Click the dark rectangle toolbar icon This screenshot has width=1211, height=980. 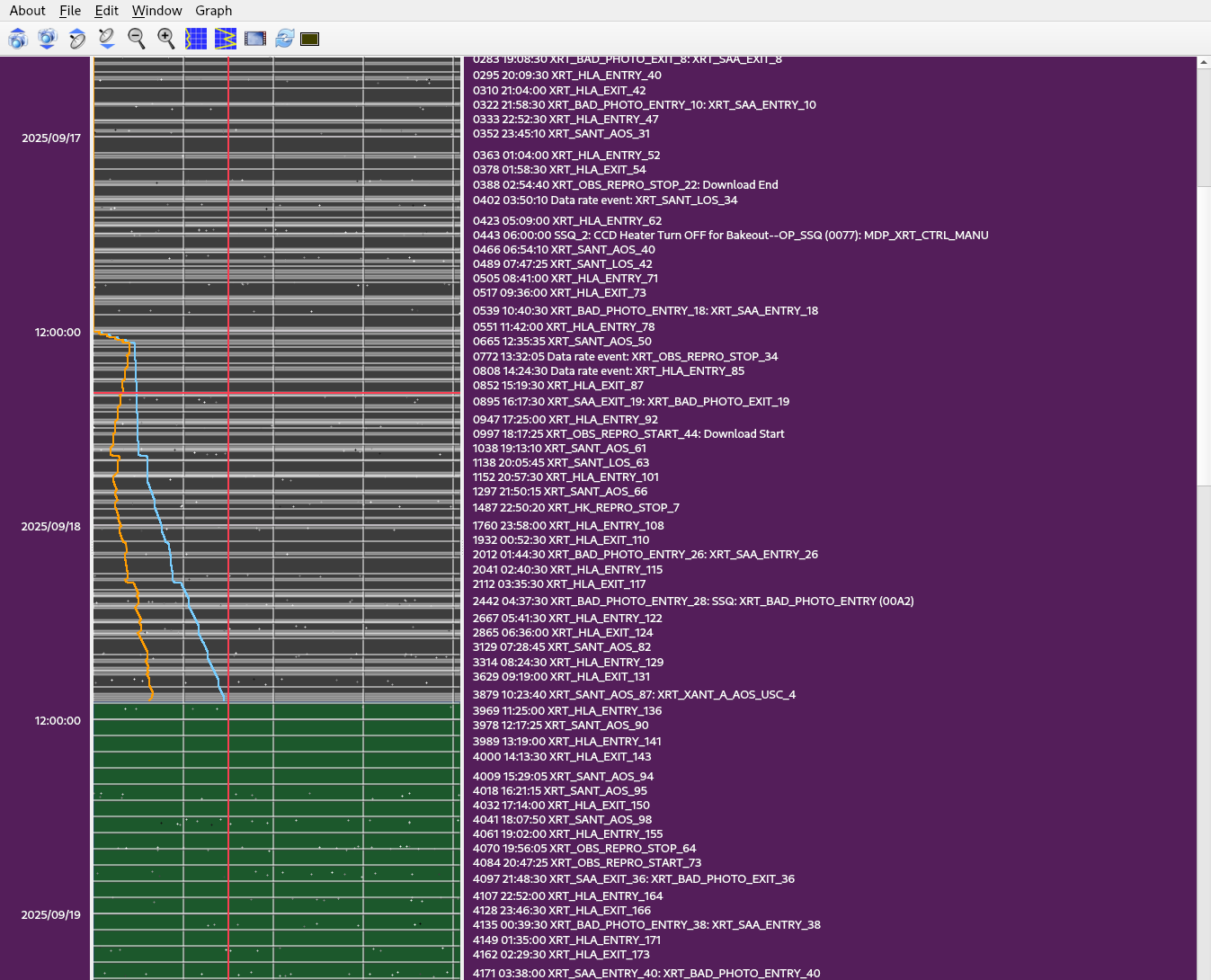[310, 39]
